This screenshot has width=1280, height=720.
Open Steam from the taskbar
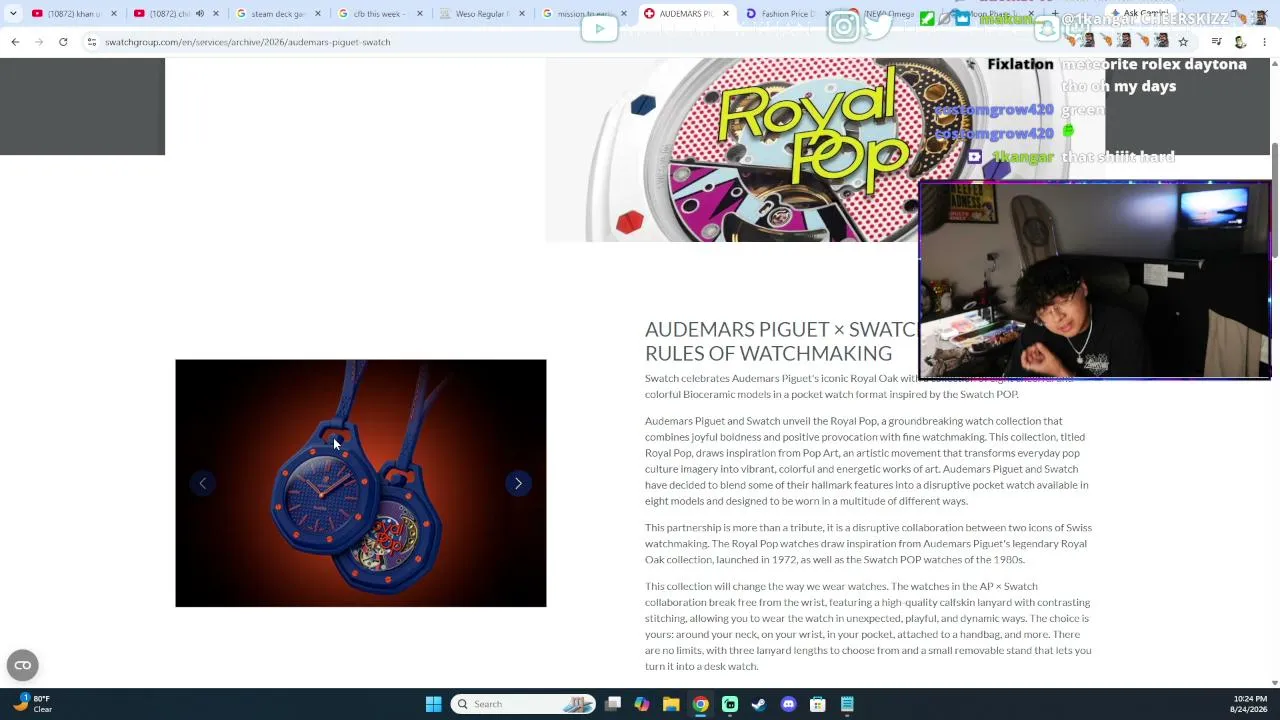click(x=759, y=704)
